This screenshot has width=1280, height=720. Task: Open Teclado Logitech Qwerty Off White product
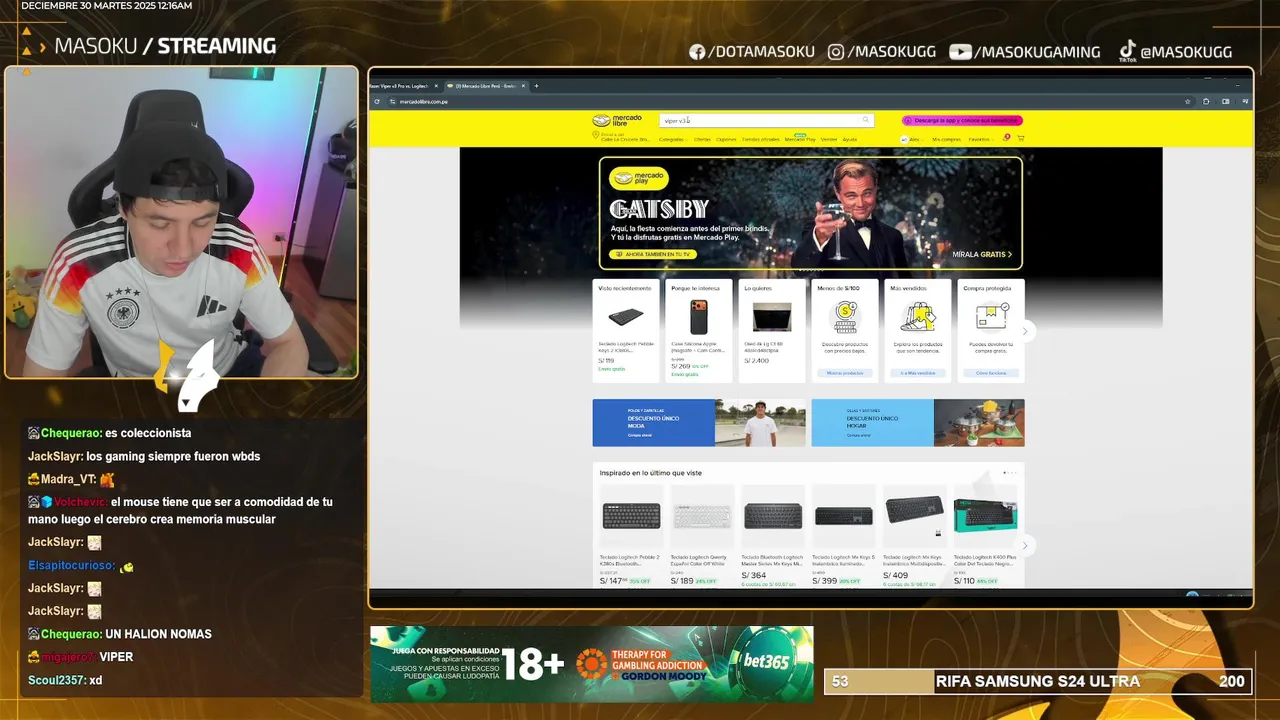[x=702, y=536]
